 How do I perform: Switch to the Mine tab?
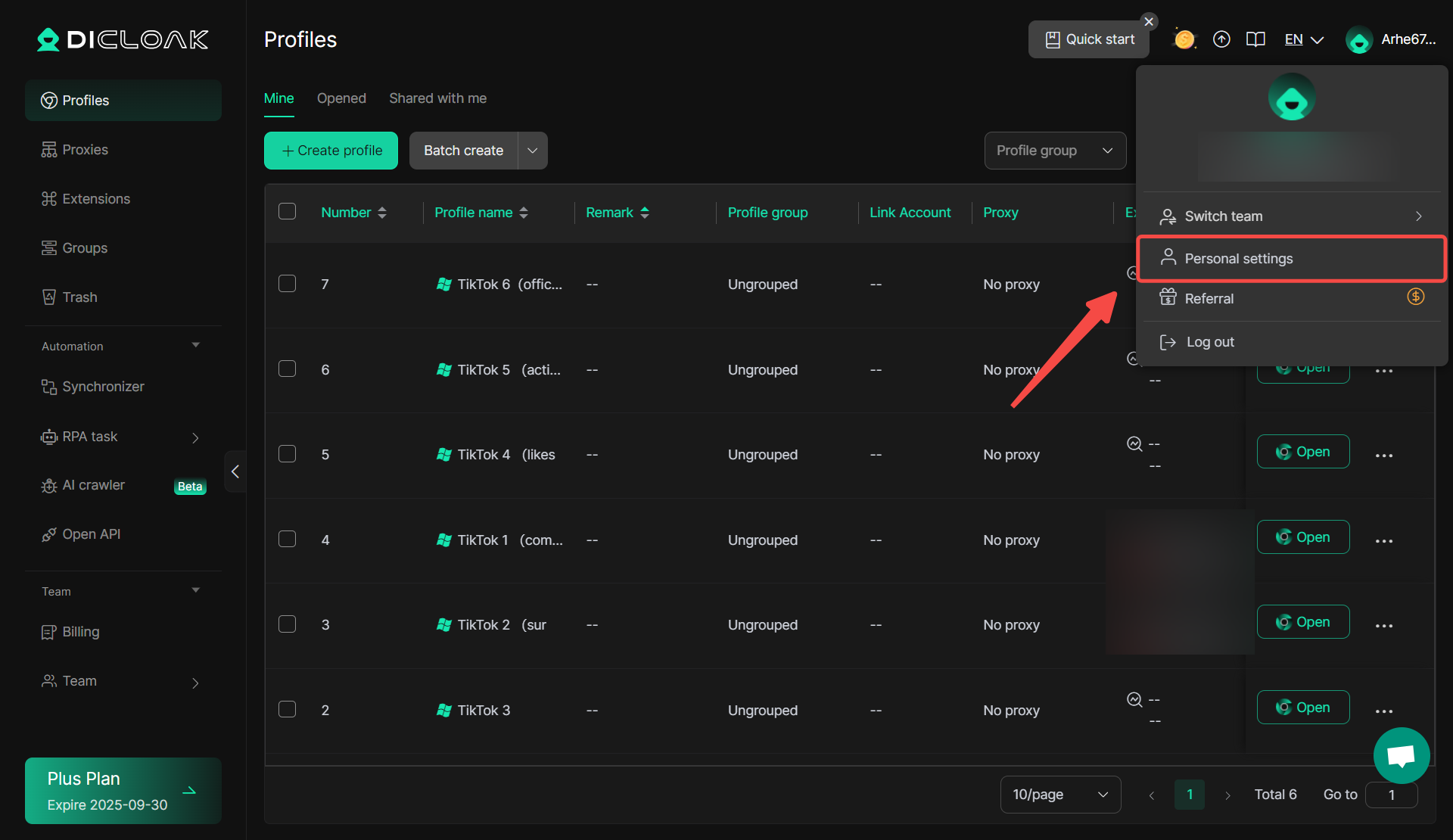click(x=278, y=98)
